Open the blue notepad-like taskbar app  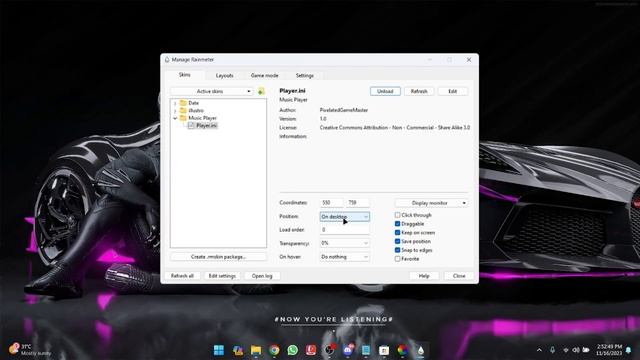coord(366,350)
